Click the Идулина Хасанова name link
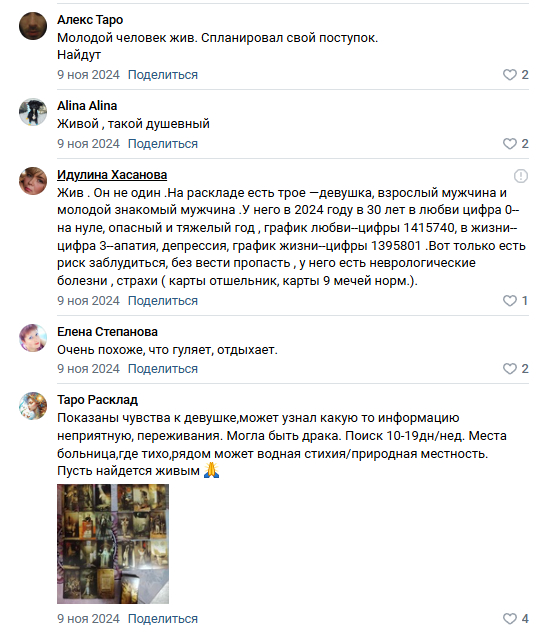This screenshot has height=632, width=545. (112, 175)
